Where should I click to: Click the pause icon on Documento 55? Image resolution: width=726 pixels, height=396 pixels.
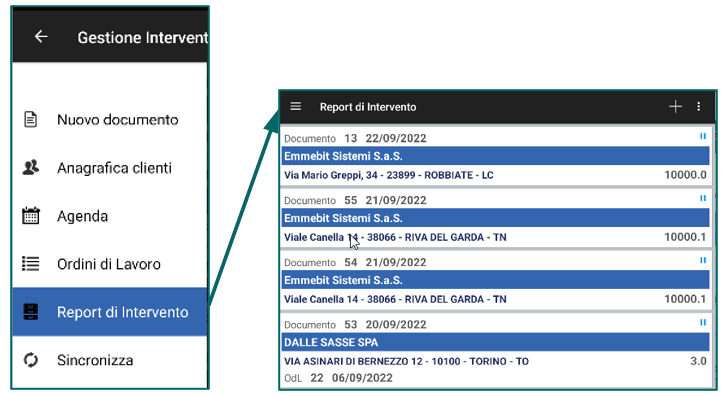703,198
